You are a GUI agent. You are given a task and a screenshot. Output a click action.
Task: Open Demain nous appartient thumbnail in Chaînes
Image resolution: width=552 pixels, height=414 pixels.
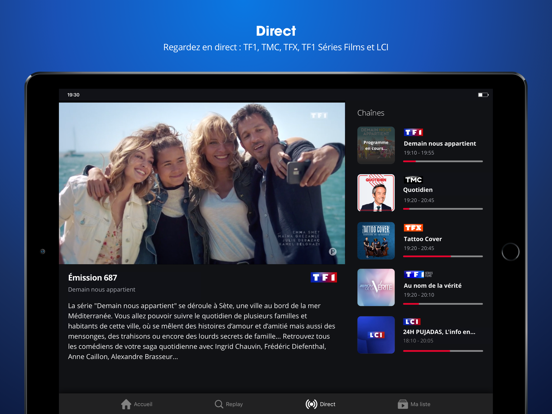pos(376,145)
